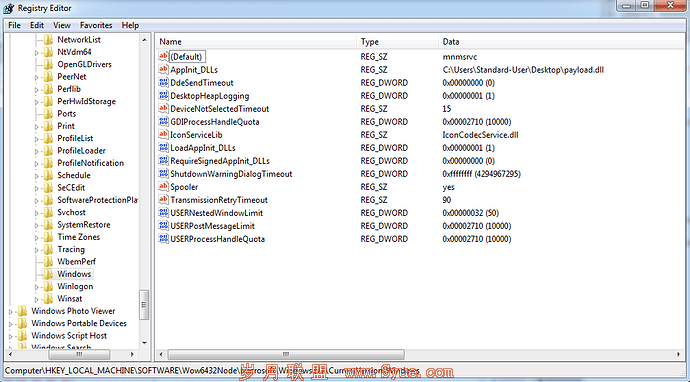Viewport: 690px width, 382px height.
Task: Click the folder icon of Windows Photo Viewer
Action: click(x=22, y=311)
